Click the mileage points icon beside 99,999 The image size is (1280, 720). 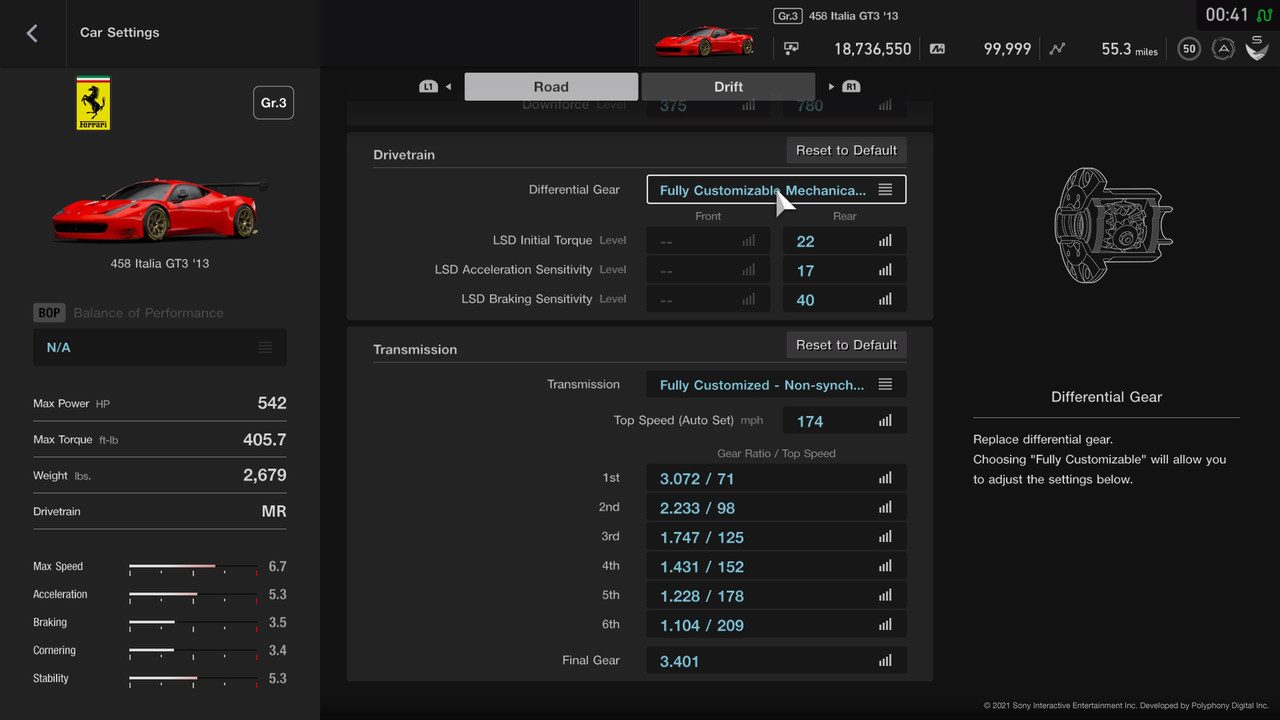(937, 48)
